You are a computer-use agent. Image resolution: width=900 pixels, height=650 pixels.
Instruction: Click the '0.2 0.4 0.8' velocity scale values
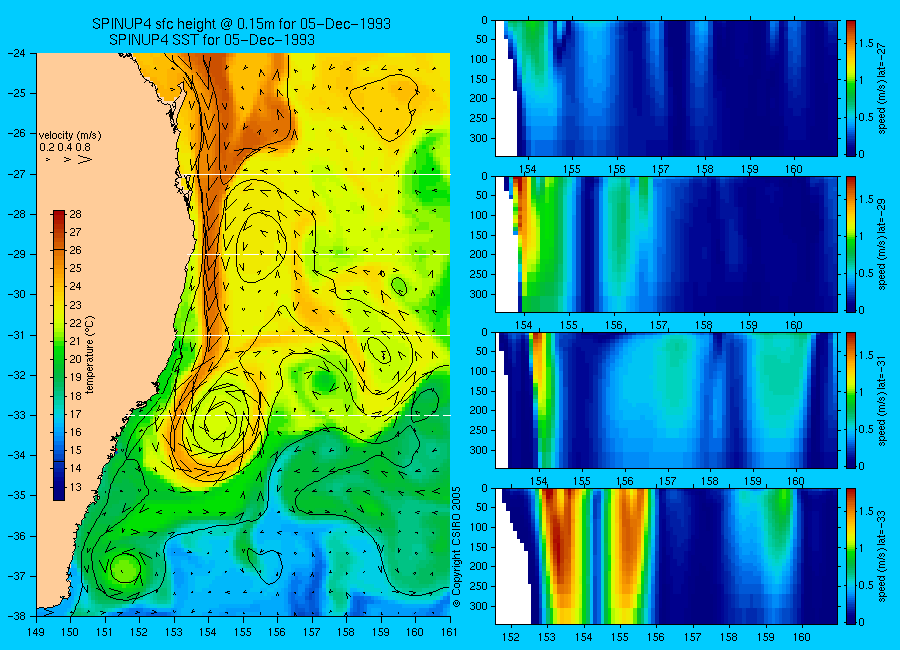click(x=65, y=148)
